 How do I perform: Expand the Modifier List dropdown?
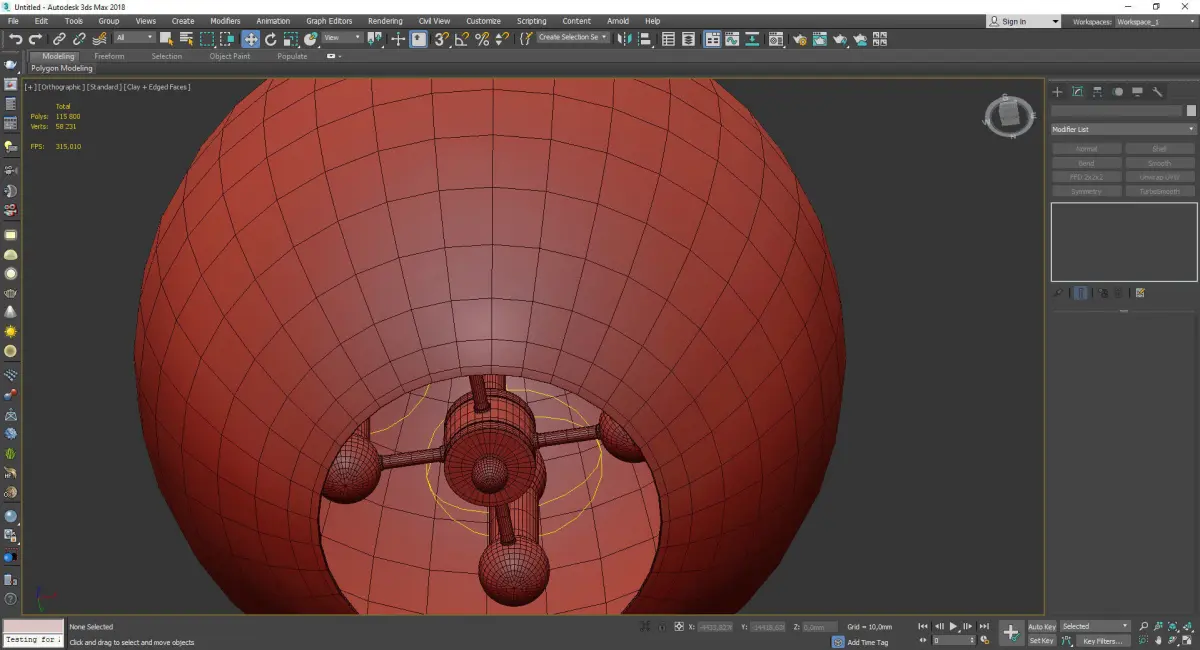tap(1123, 129)
